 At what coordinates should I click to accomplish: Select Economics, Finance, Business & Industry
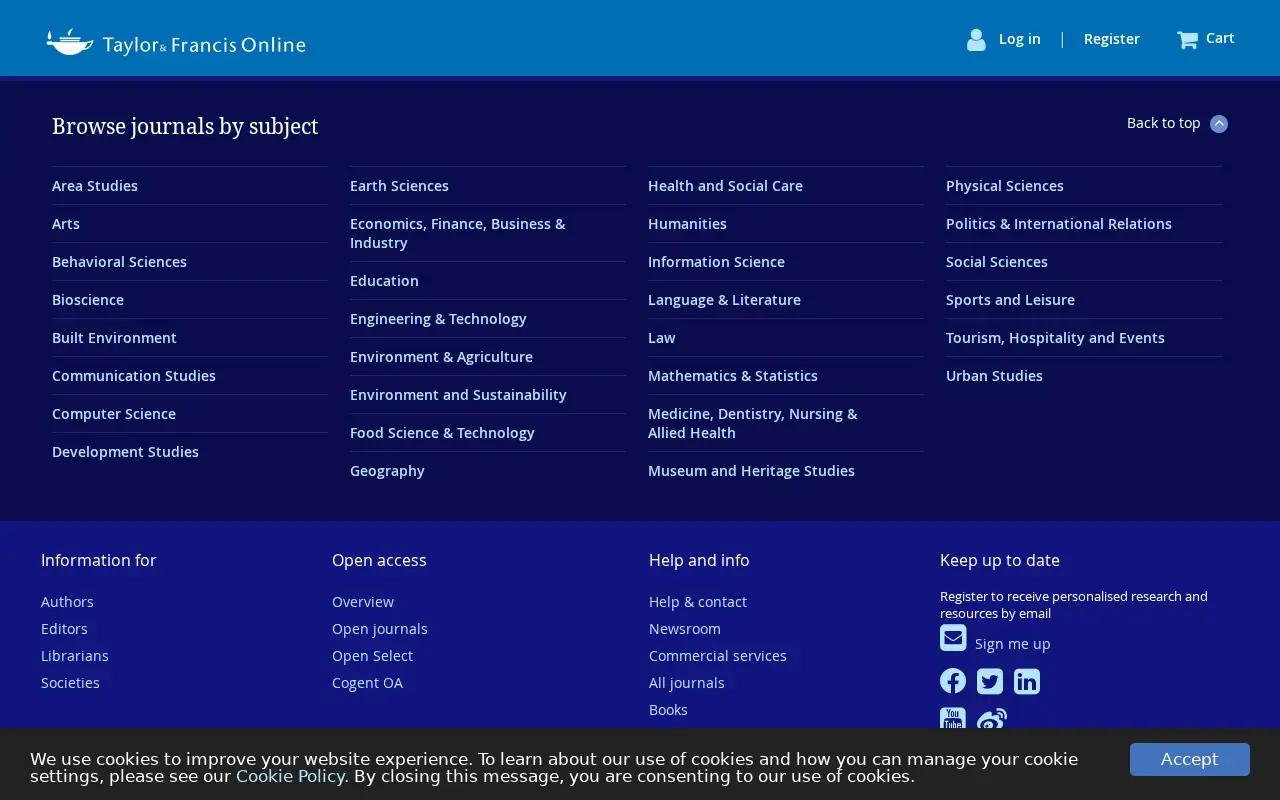pos(457,233)
